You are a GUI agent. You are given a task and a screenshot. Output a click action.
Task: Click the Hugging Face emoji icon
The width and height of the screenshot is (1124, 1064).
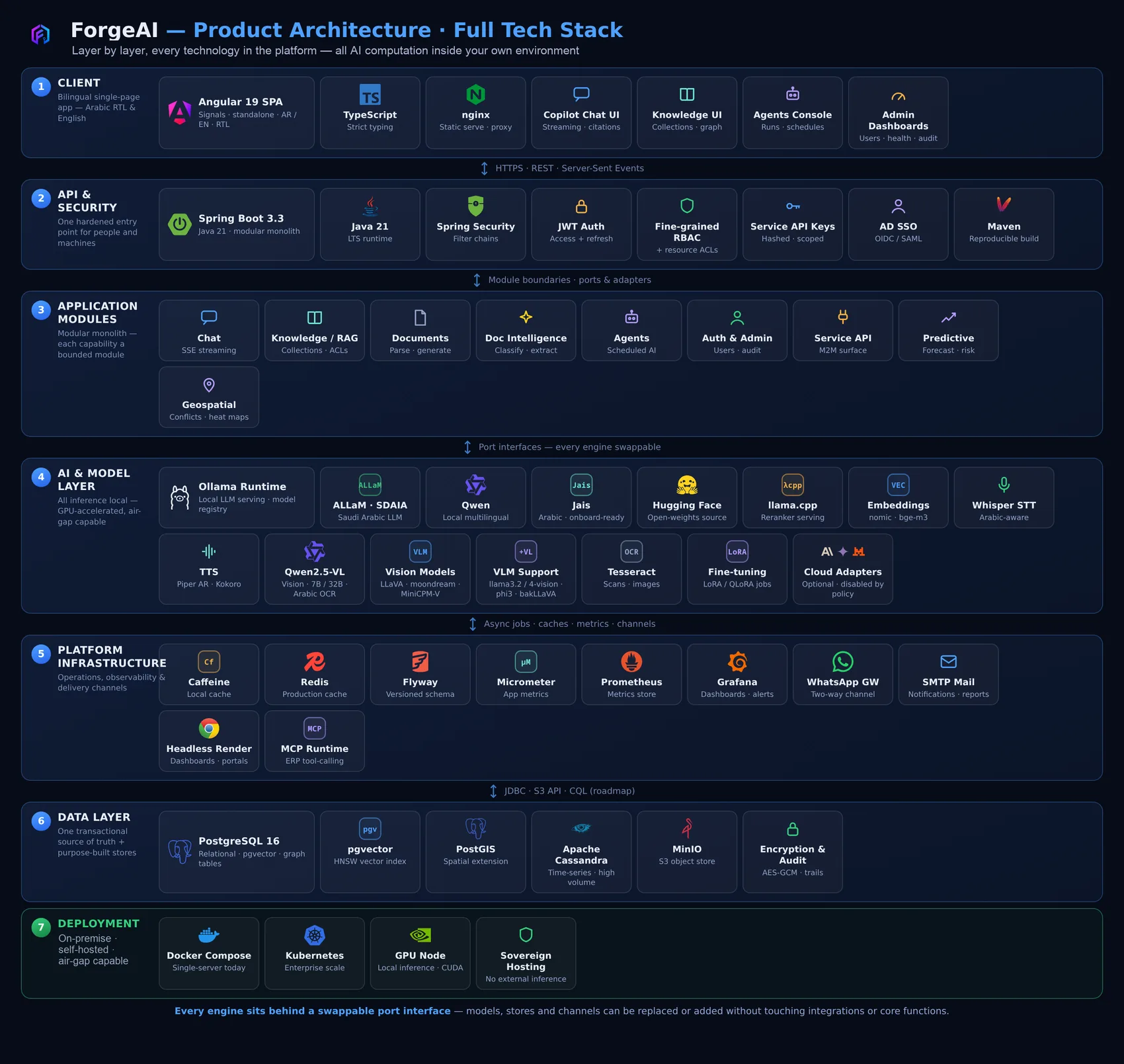click(687, 485)
